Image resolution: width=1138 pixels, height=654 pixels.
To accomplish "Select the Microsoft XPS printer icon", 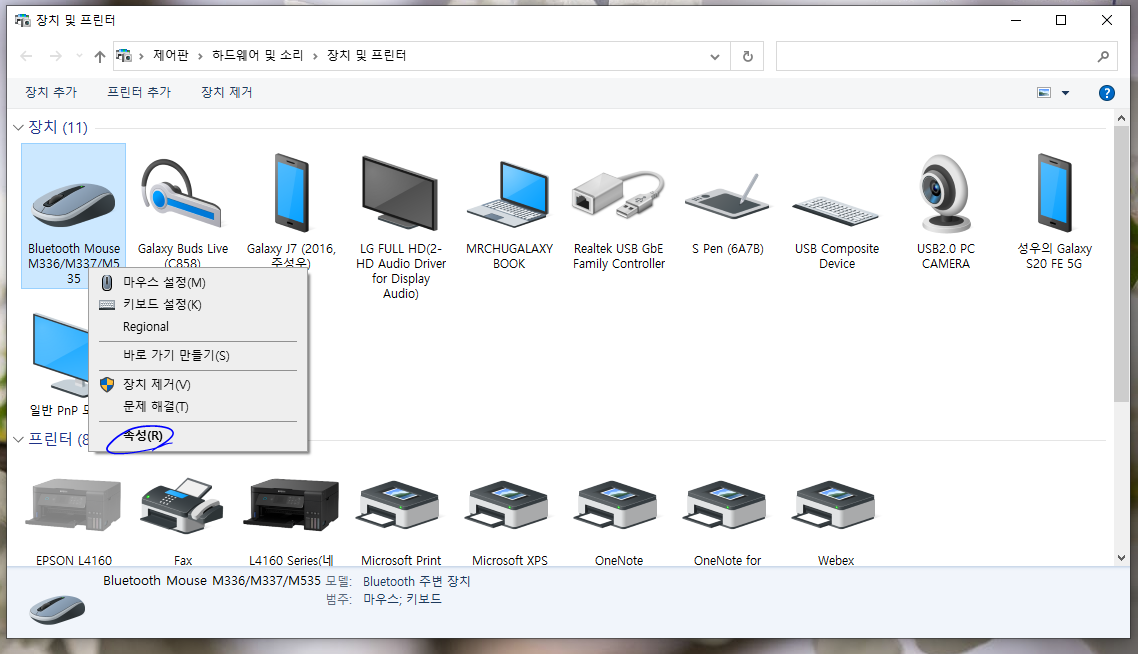I will [x=509, y=505].
